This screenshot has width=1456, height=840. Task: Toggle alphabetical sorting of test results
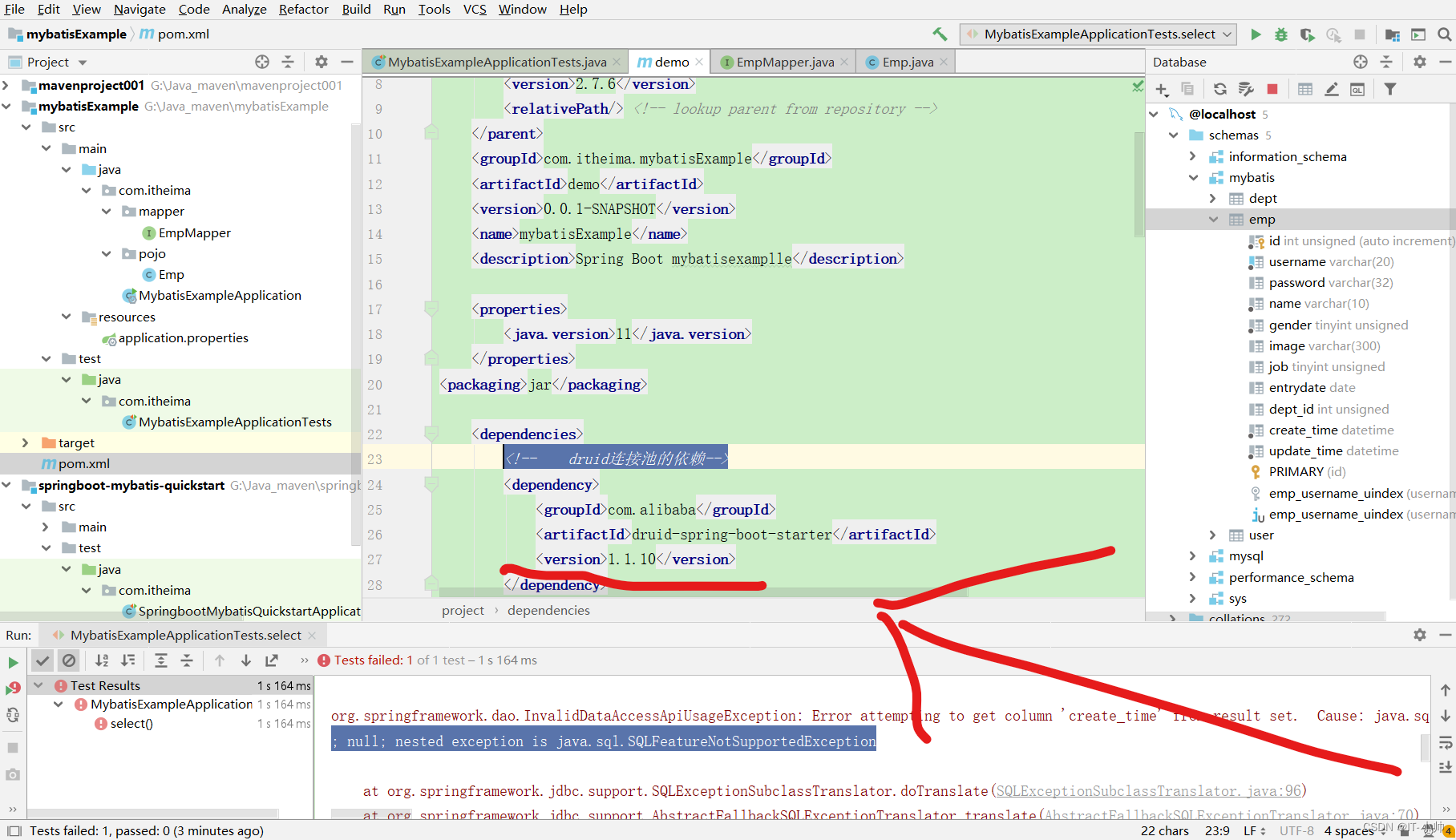(x=102, y=660)
